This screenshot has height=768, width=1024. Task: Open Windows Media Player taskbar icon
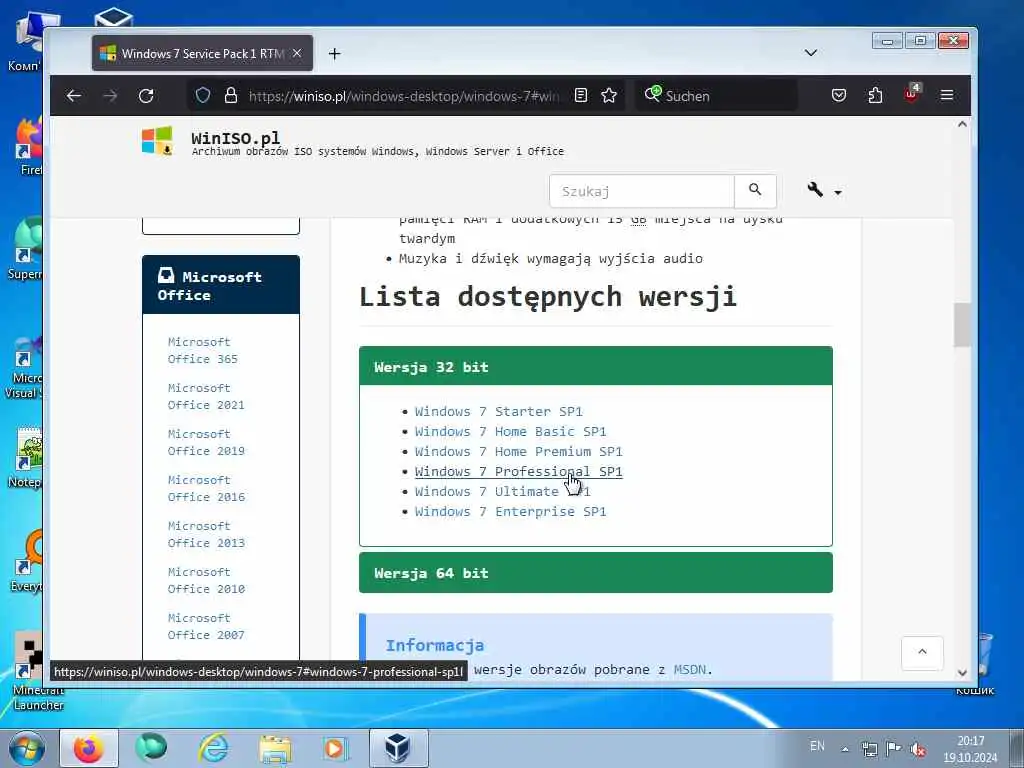pyautogui.click(x=335, y=748)
